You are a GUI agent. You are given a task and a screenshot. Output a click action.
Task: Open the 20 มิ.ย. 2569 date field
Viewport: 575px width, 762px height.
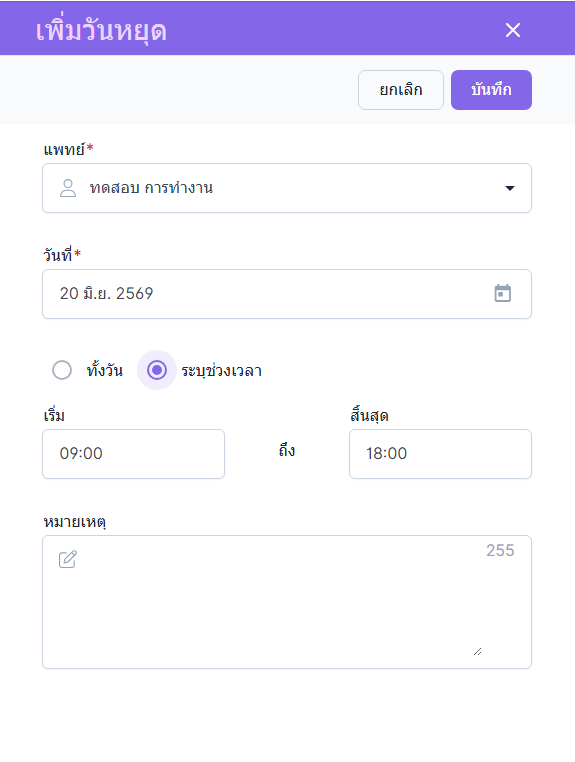(287, 294)
